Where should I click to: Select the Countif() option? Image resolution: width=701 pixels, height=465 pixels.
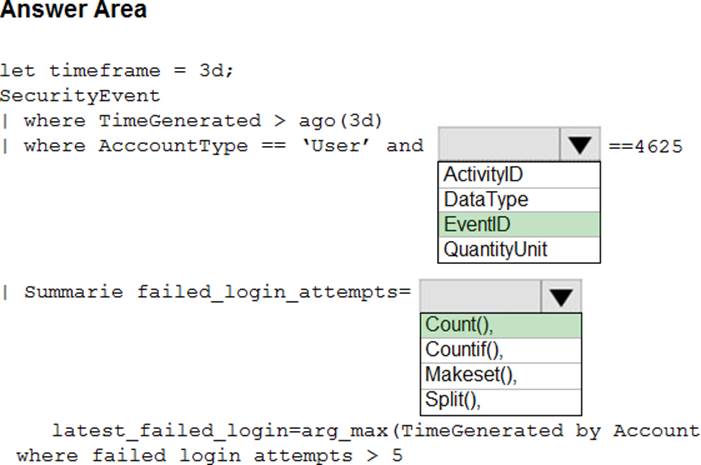[x=463, y=350]
